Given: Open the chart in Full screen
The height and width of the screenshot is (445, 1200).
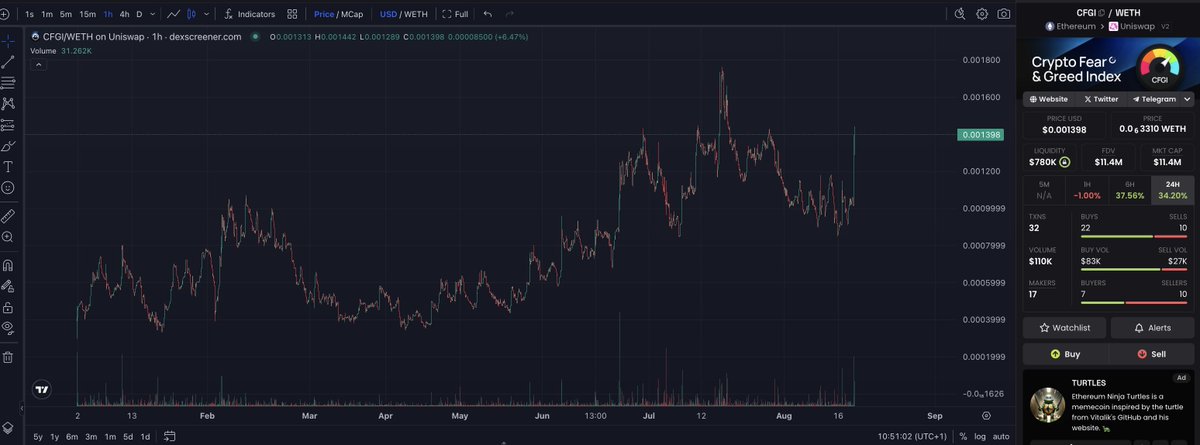Looking at the screenshot, I should [455, 14].
